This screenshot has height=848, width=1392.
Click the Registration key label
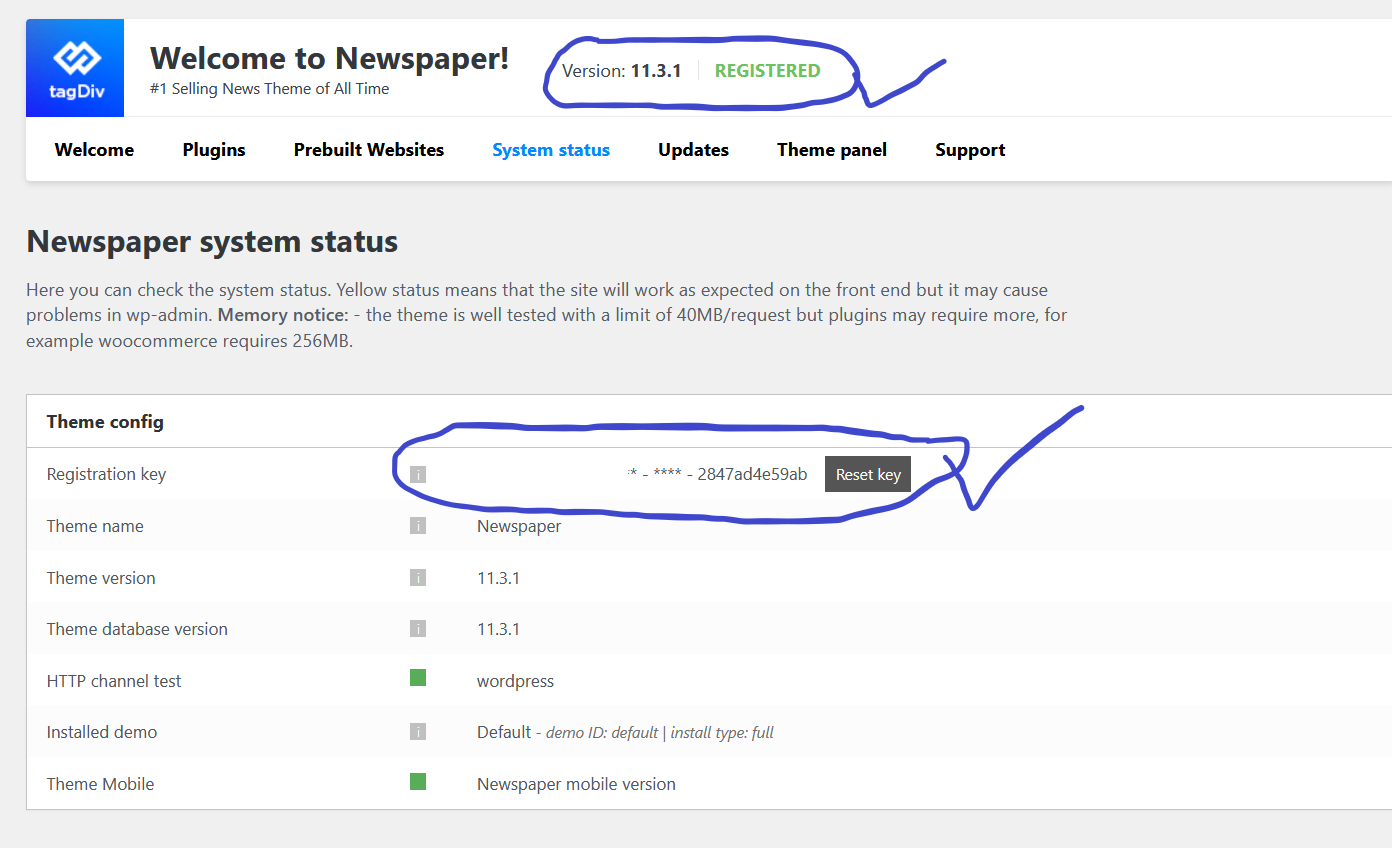(x=106, y=474)
